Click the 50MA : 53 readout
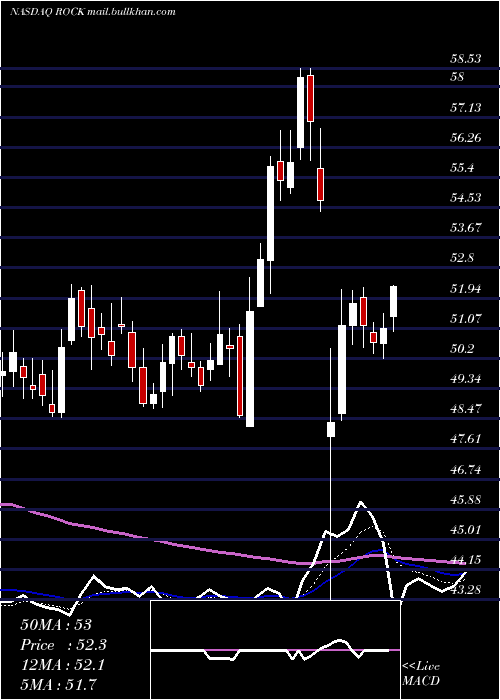Image resolution: width=500 pixels, height=700 pixels. [56, 625]
